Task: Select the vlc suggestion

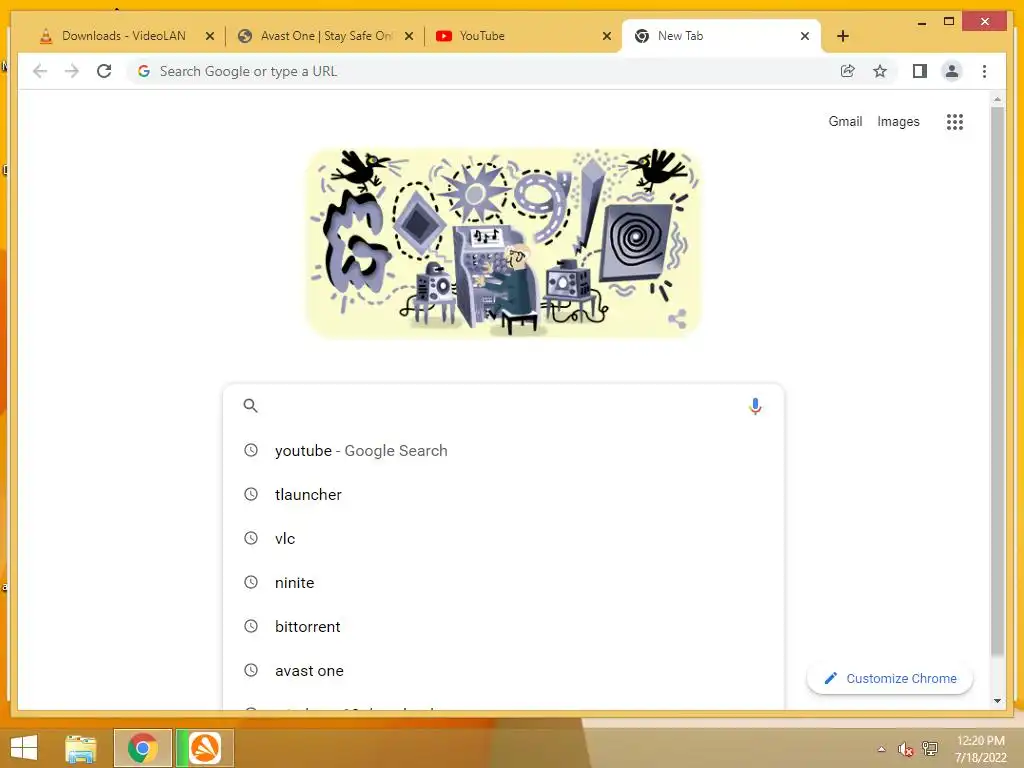Action: (503, 538)
